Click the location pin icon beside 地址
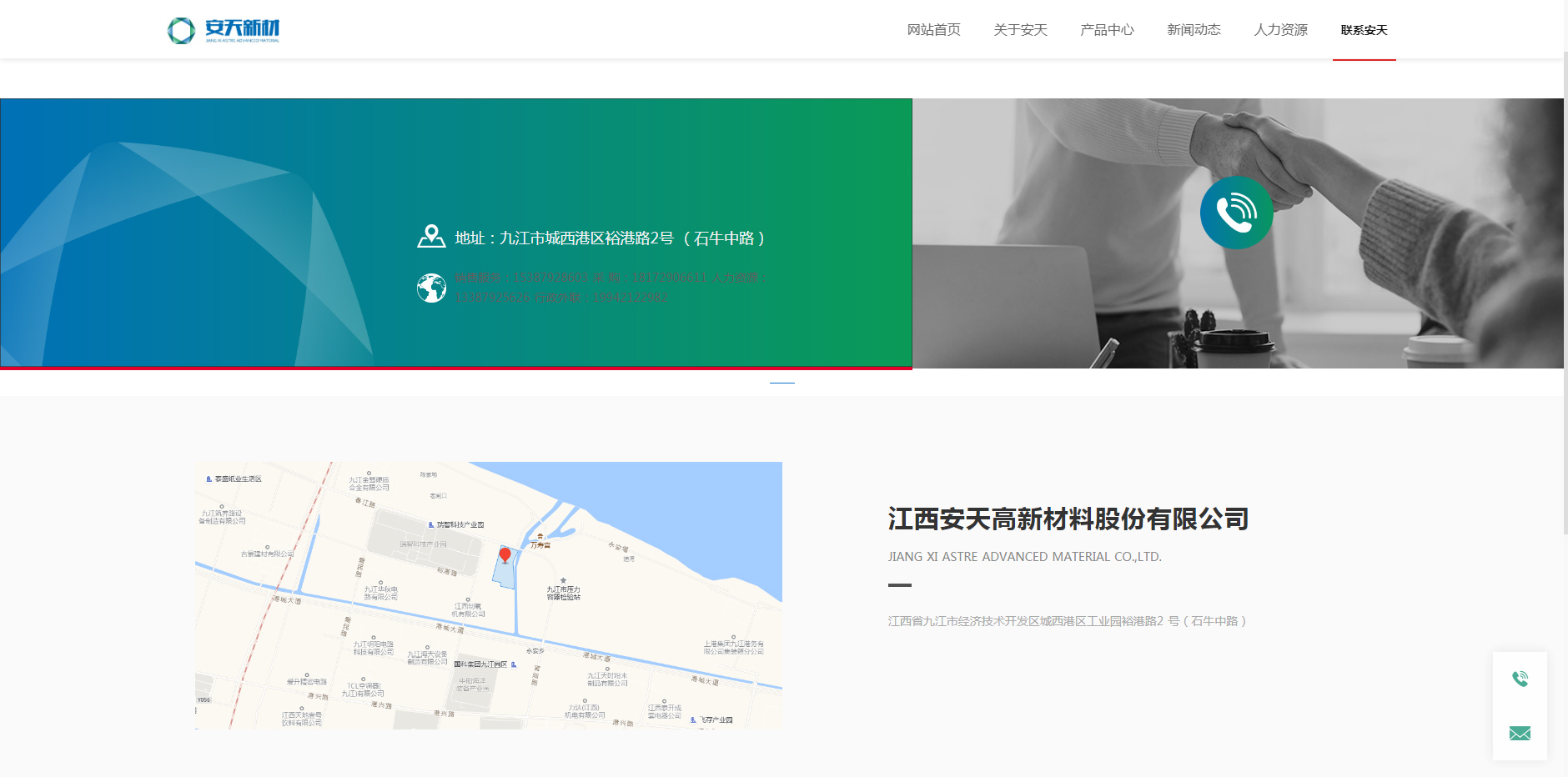This screenshot has height=777, width=1568. coord(431,238)
